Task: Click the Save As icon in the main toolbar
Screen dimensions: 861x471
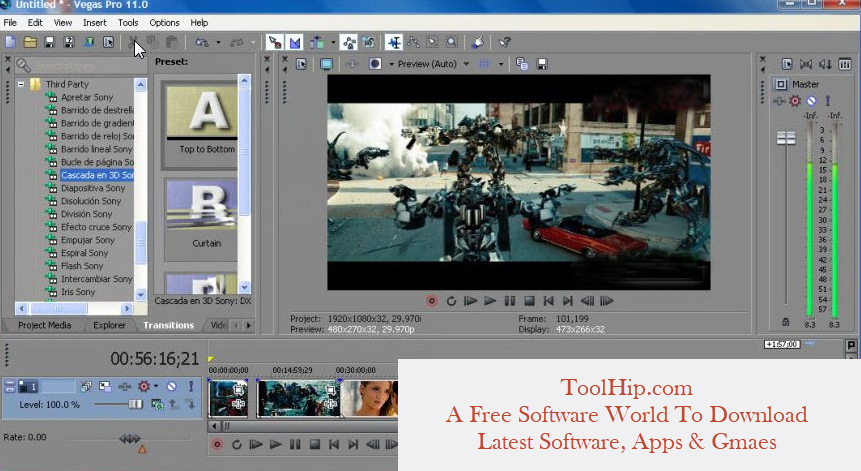Action: [69, 42]
